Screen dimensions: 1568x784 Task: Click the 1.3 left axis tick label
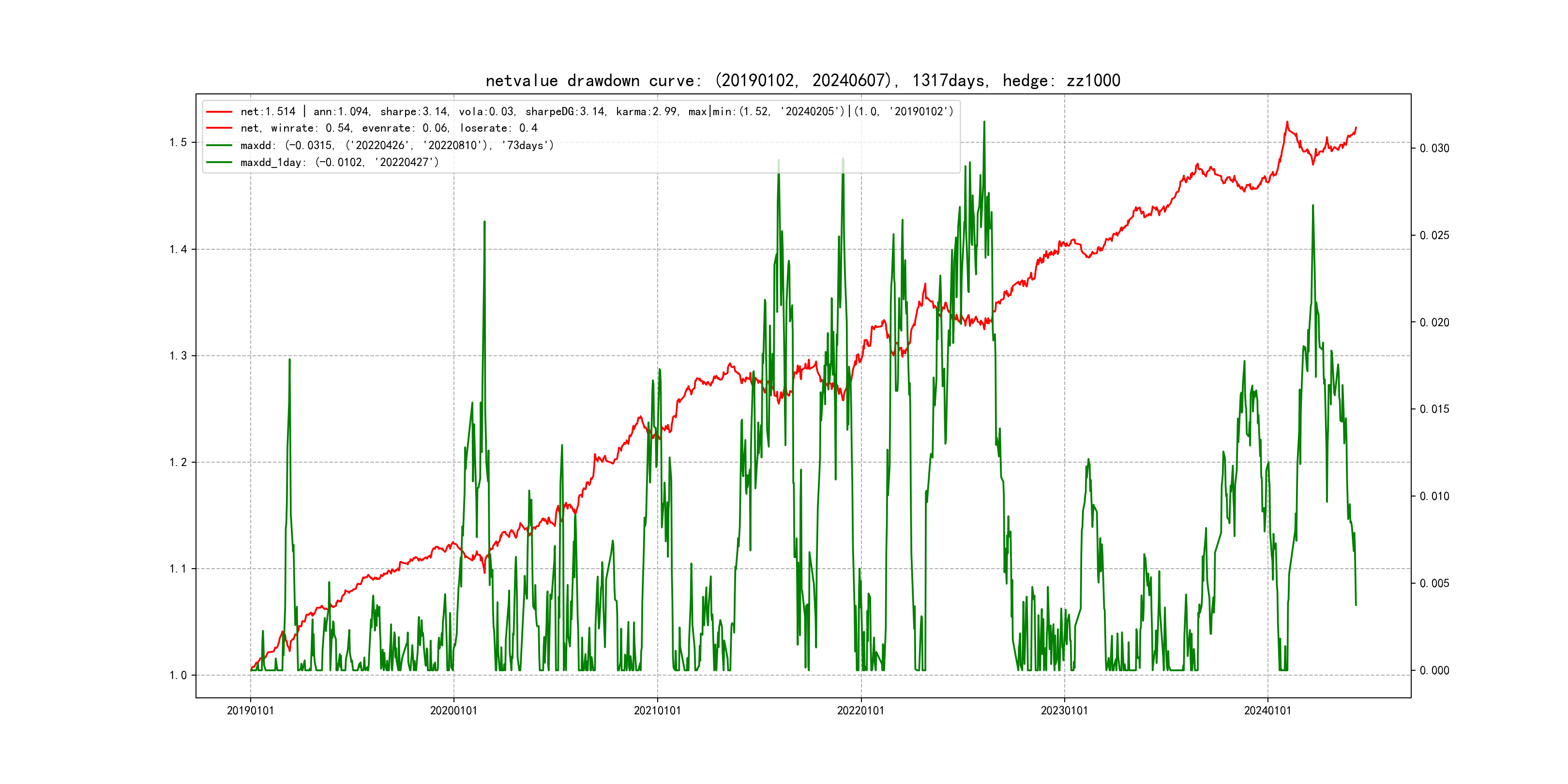(178, 356)
